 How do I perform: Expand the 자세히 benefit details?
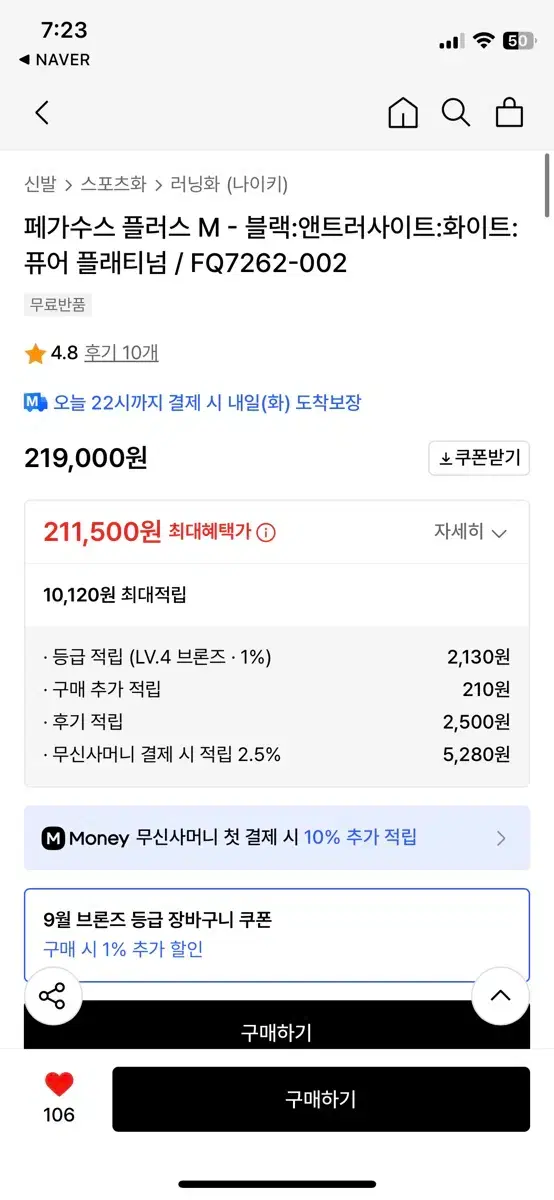pos(470,532)
